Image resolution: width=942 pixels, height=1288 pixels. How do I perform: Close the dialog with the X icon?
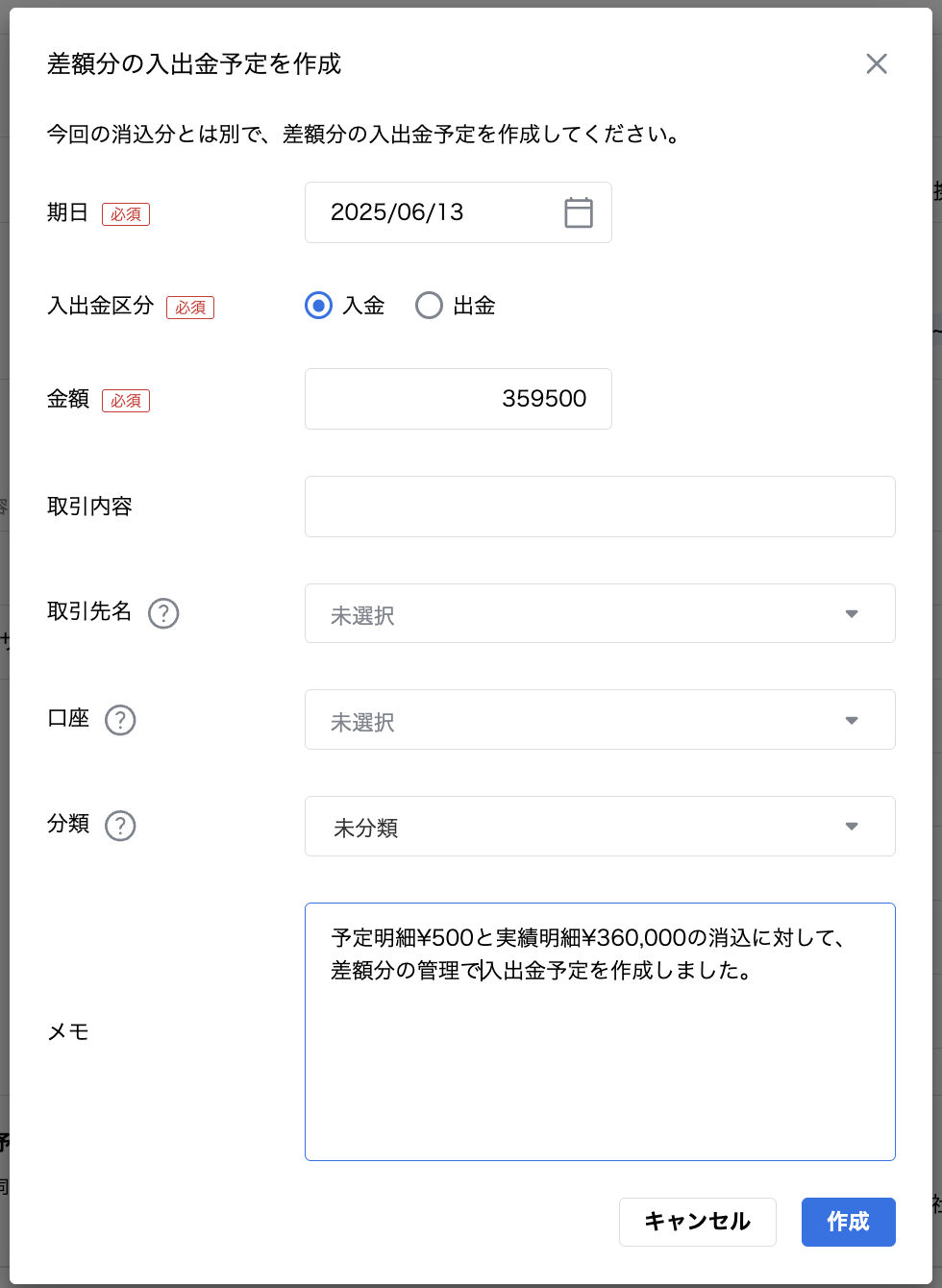[x=877, y=63]
